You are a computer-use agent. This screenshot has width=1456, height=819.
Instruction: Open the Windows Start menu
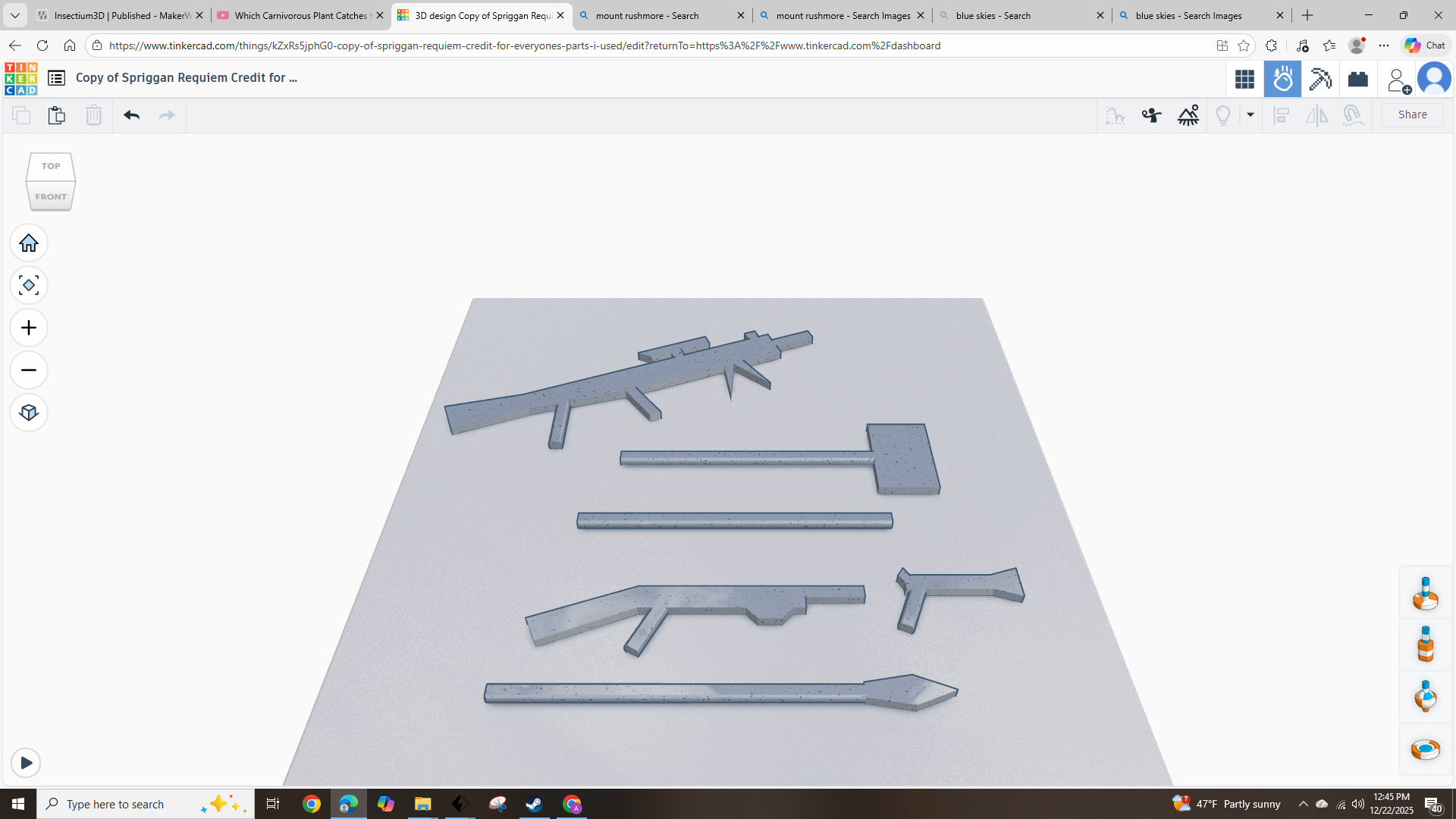18,804
